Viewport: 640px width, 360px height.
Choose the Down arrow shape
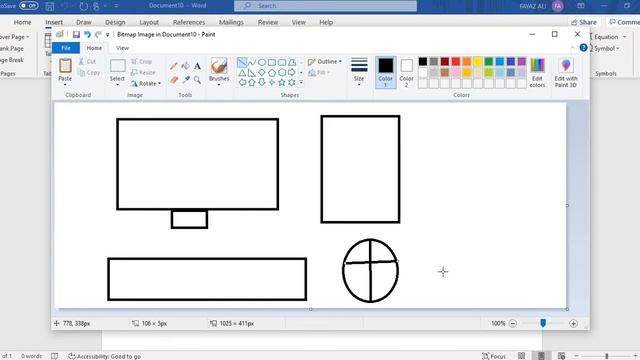click(262, 82)
